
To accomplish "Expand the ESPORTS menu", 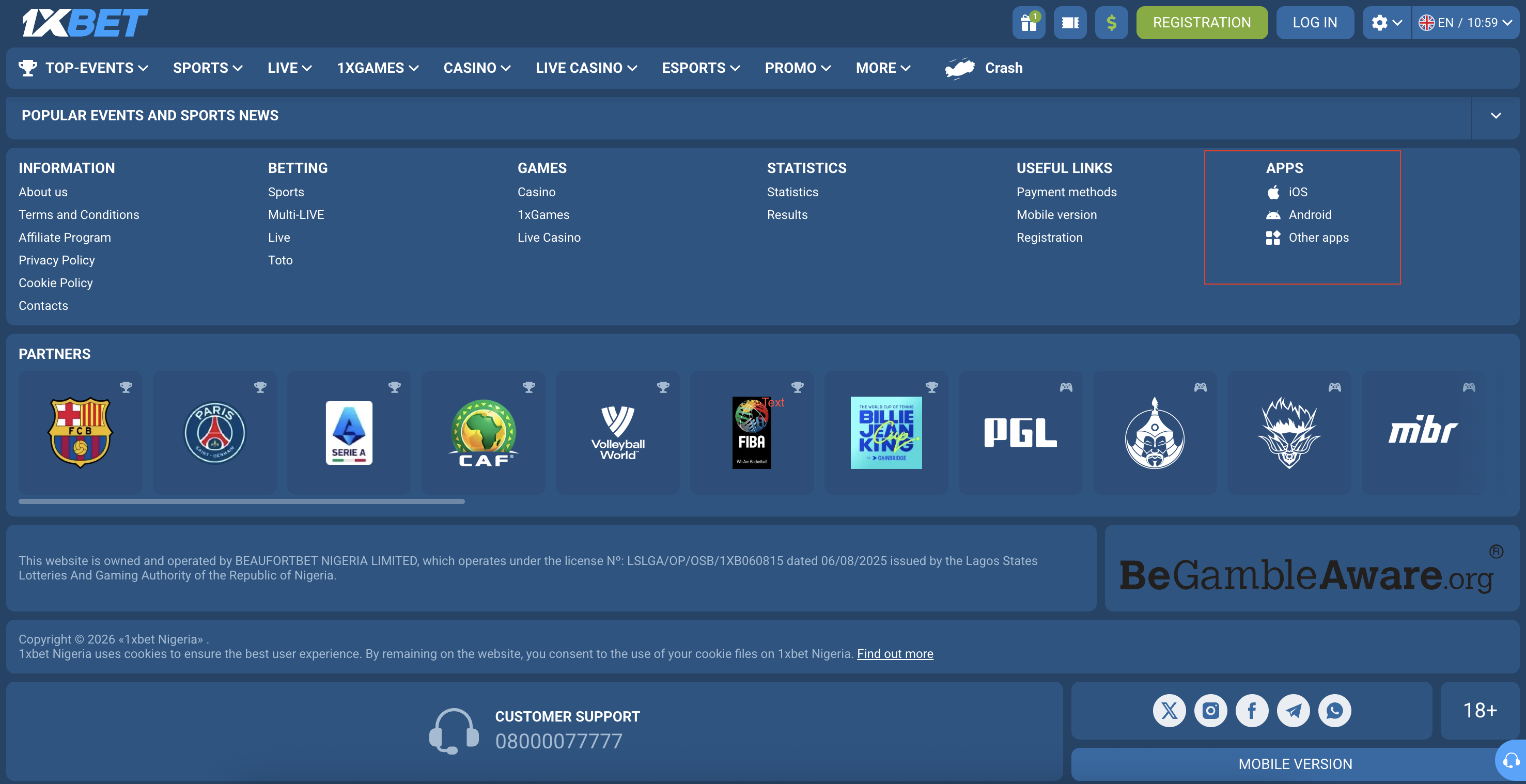I will [x=701, y=68].
